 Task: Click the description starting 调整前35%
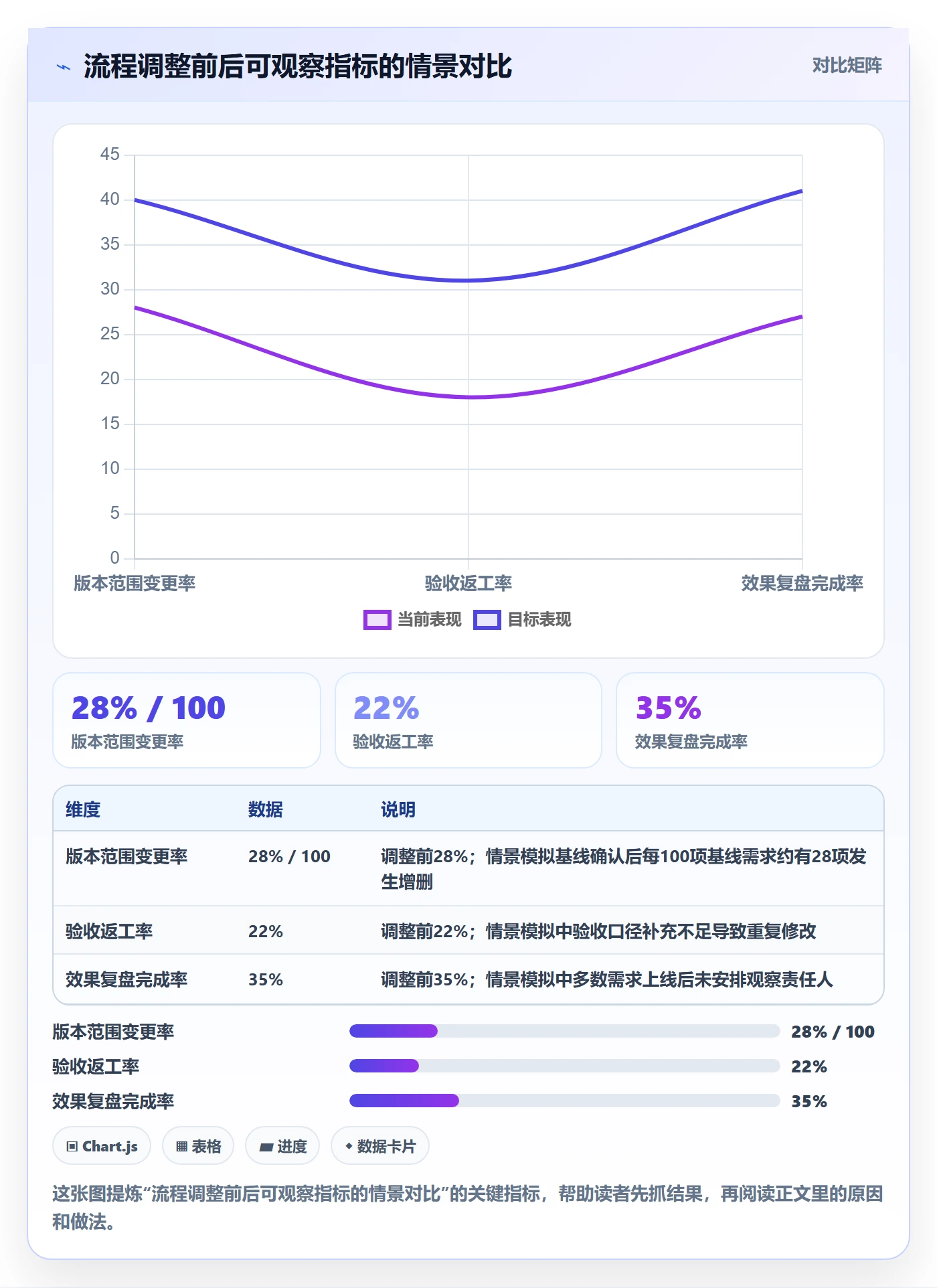click(607, 980)
